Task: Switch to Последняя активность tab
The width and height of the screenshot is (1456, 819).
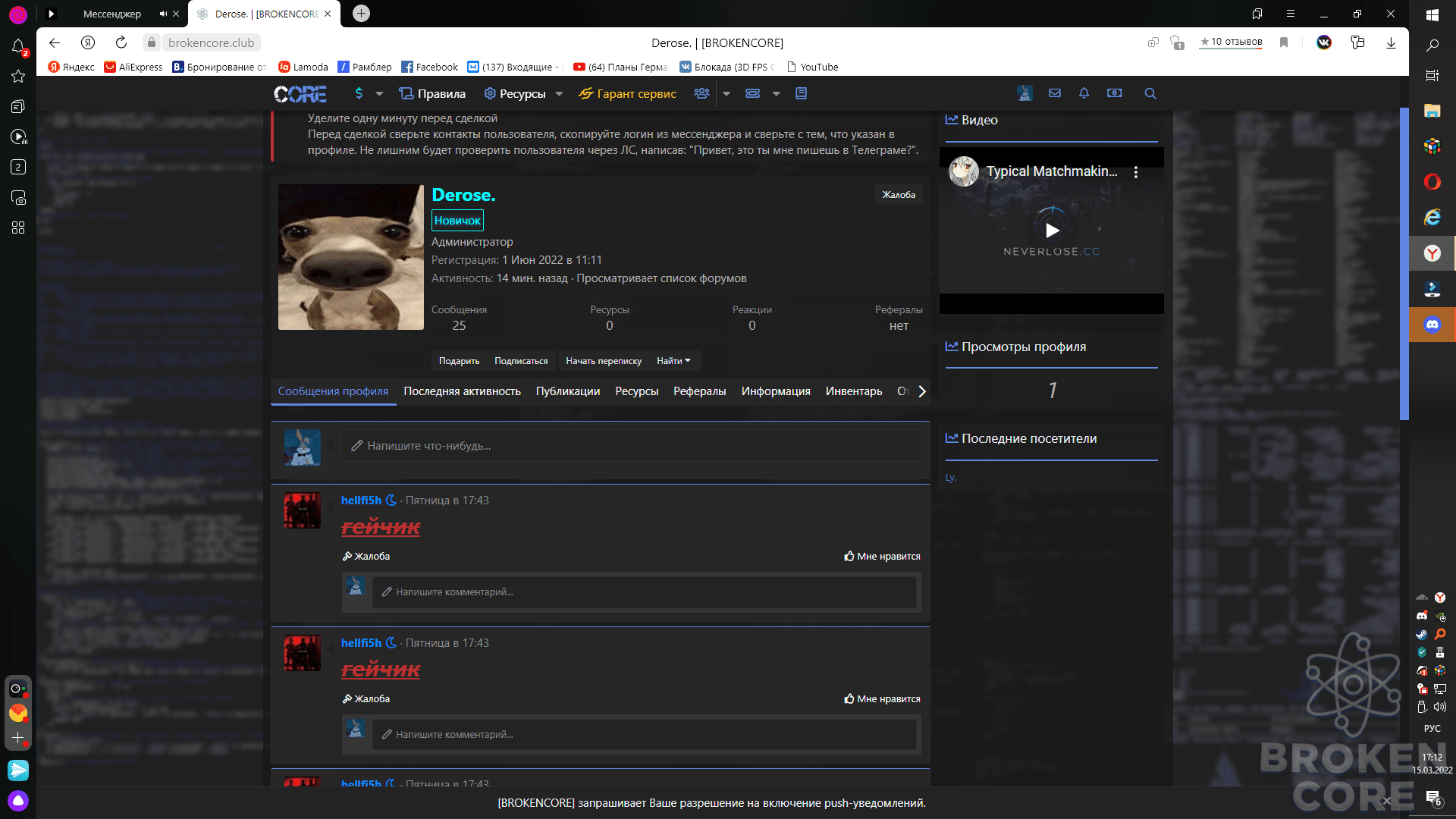Action: coord(462,391)
